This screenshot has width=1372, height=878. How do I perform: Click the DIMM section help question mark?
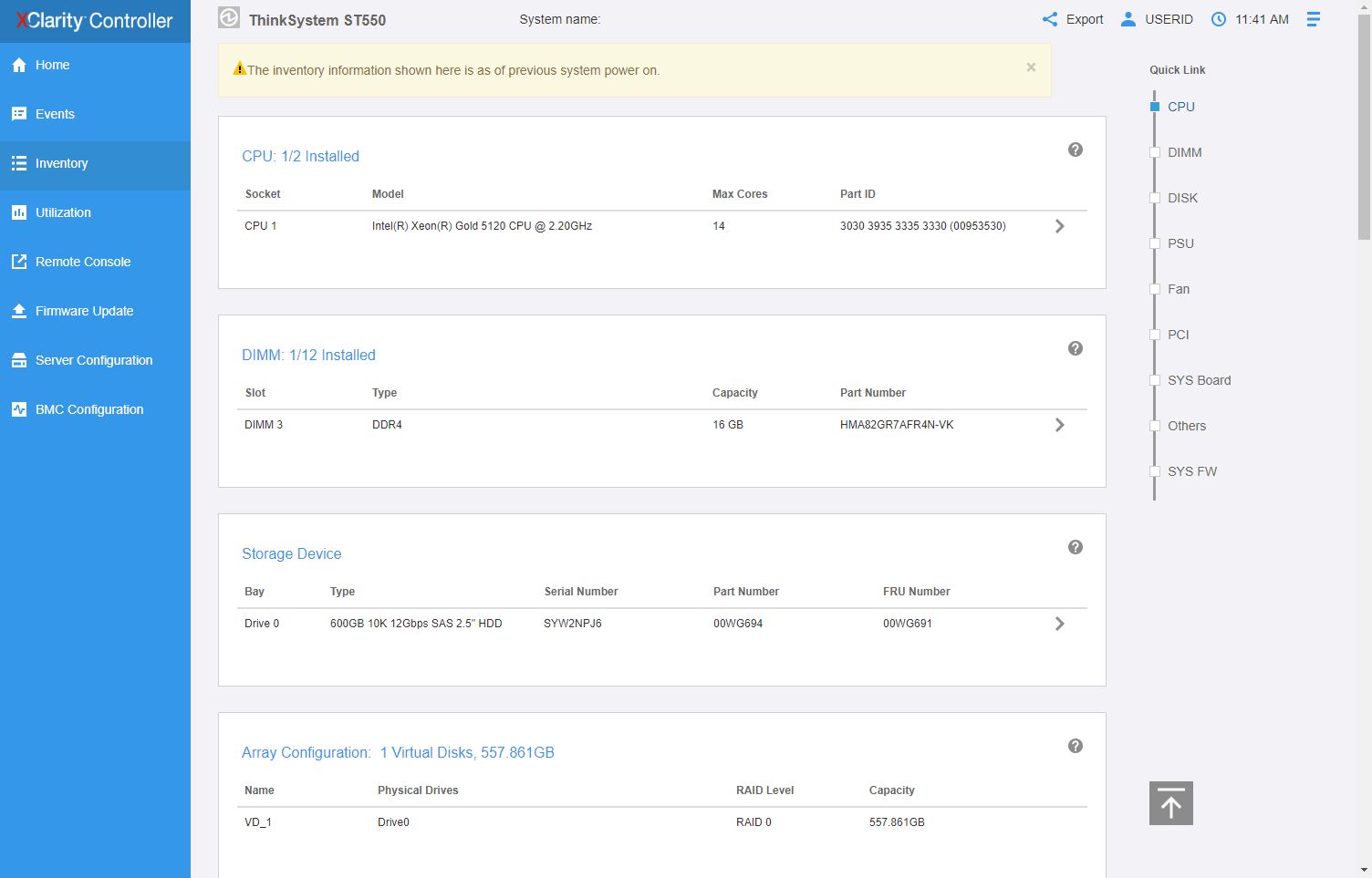pos(1076,348)
